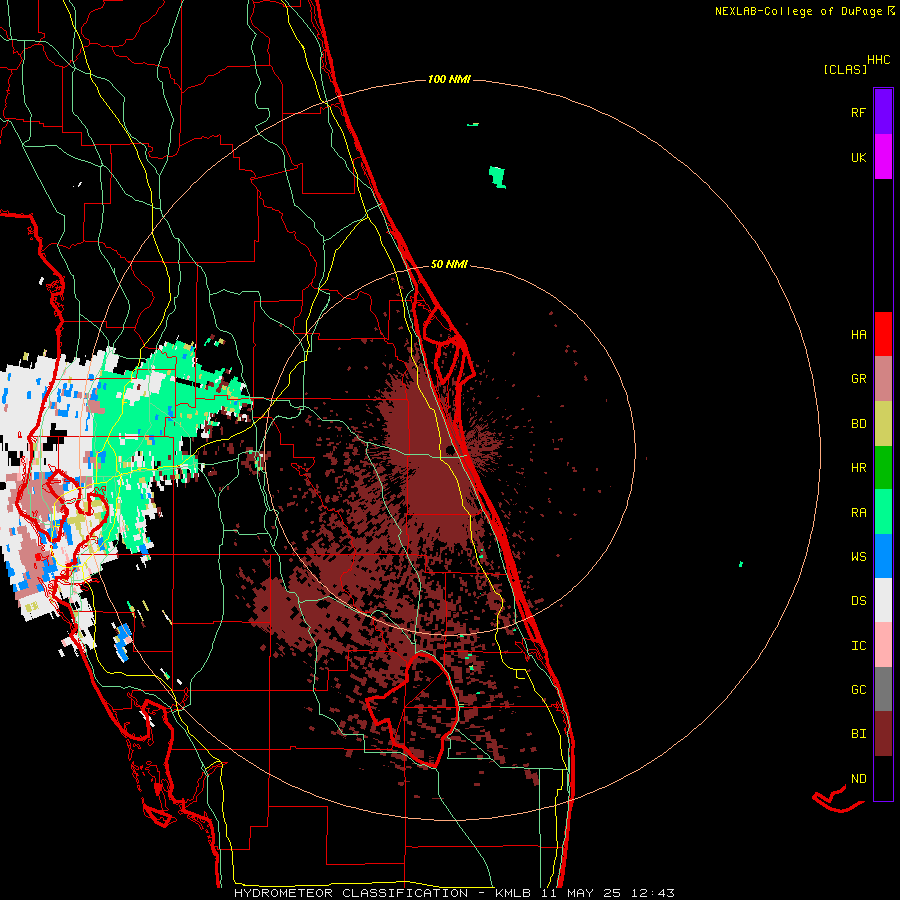The width and height of the screenshot is (900, 900).
Task: Pick the RA bright green legend block
Action: [x=883, y=512]
